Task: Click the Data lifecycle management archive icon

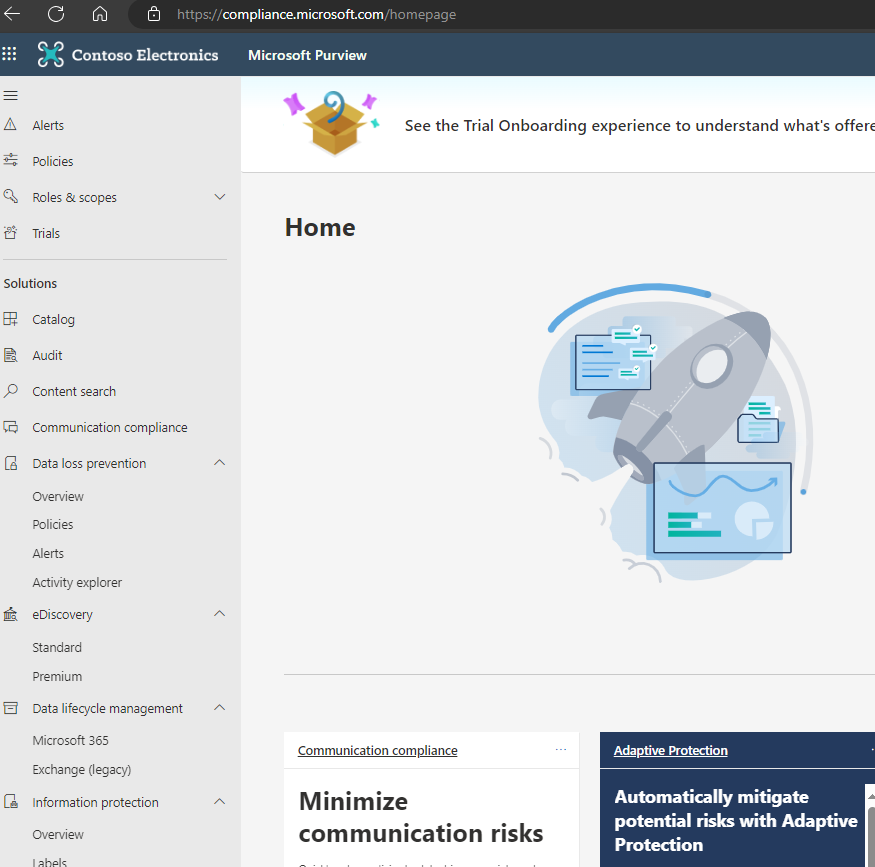Action: 10,708
